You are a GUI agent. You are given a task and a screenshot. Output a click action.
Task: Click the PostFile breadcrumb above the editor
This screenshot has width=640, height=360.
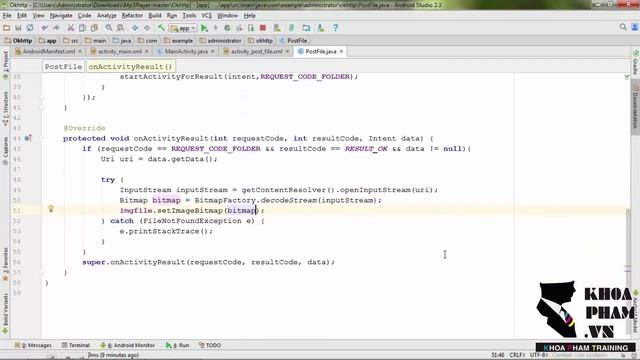tap(63, 67)
